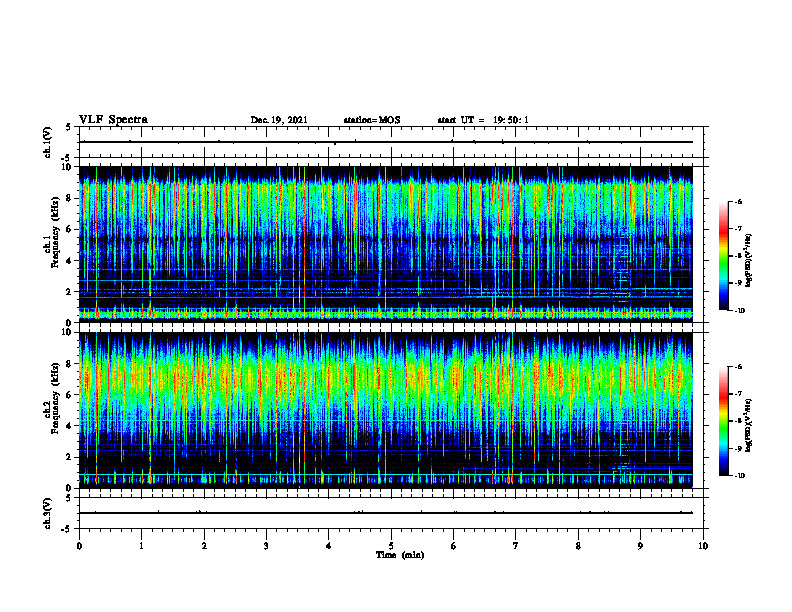
Task: Click tick label '5' on time axis
Action: tap(391, 546)
